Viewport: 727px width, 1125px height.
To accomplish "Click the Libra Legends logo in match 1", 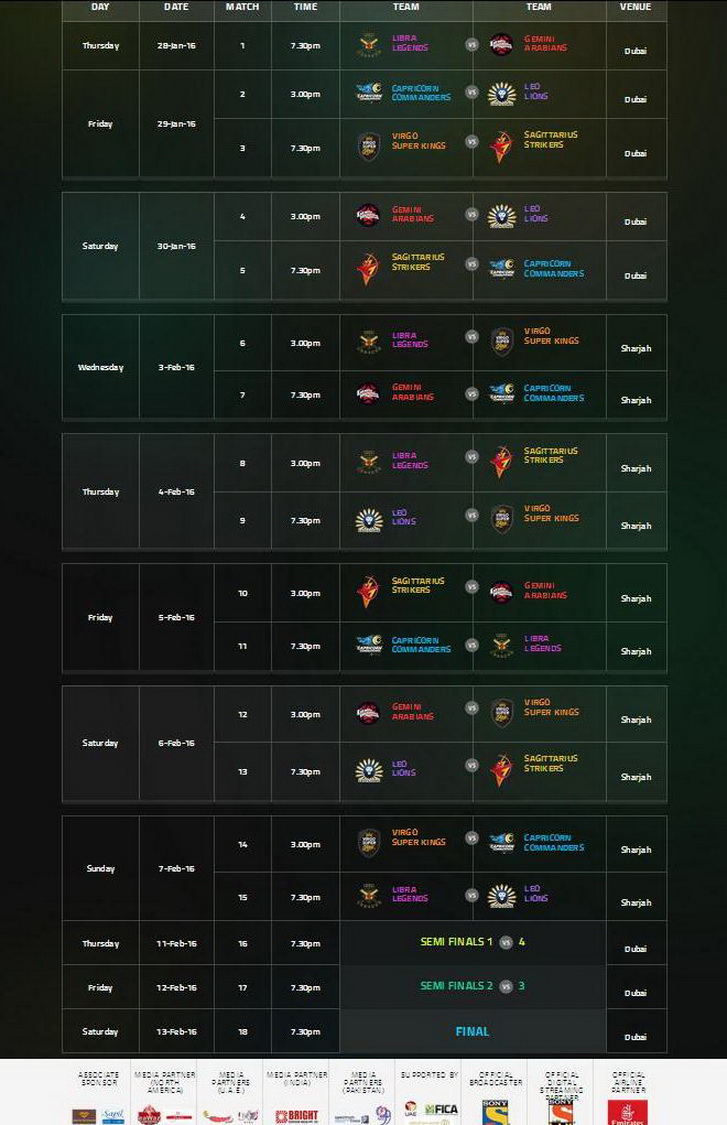I will coord(369,45).
